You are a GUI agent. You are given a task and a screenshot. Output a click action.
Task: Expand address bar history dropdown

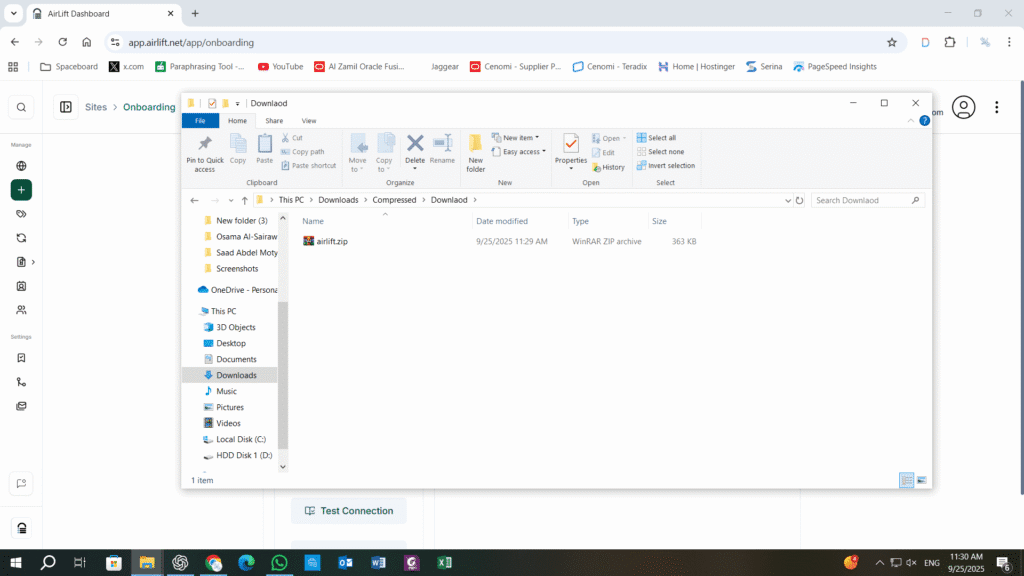coord(788,200)
